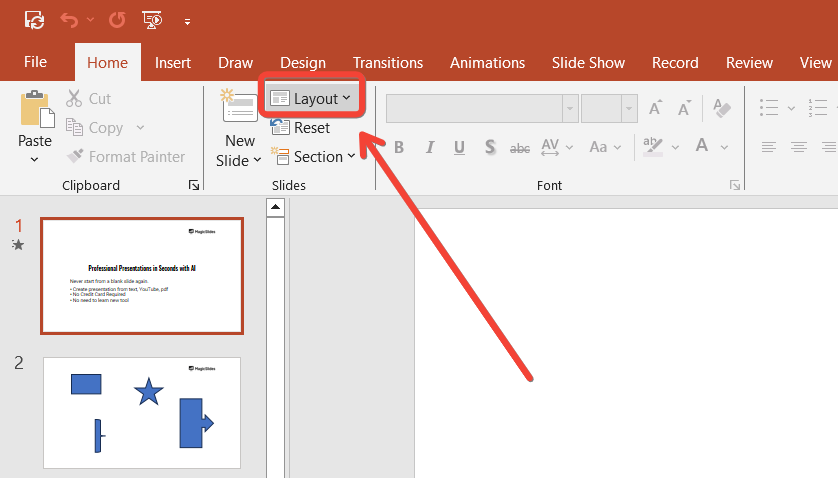The image size is (838, 478).
Task: Click the Paste clipboard icon
Action: click(35, 108)
